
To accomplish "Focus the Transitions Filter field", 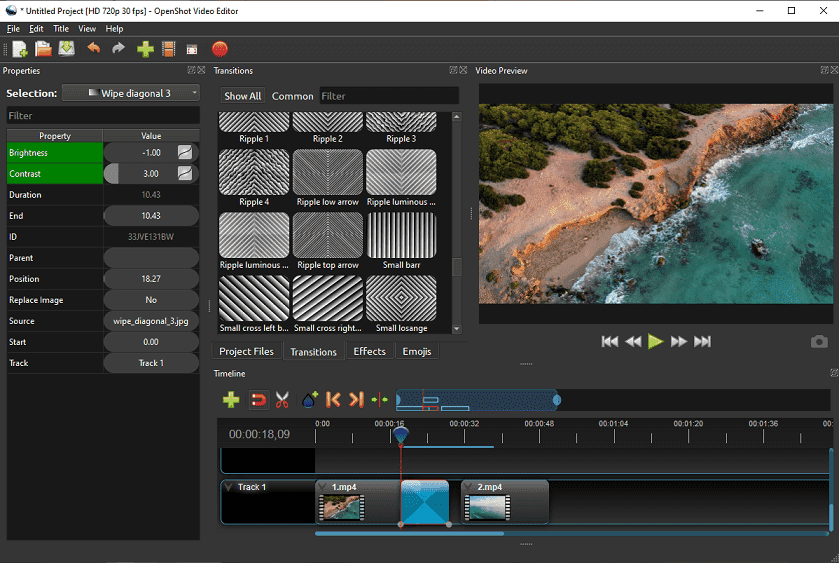I will tap(389, 96).
